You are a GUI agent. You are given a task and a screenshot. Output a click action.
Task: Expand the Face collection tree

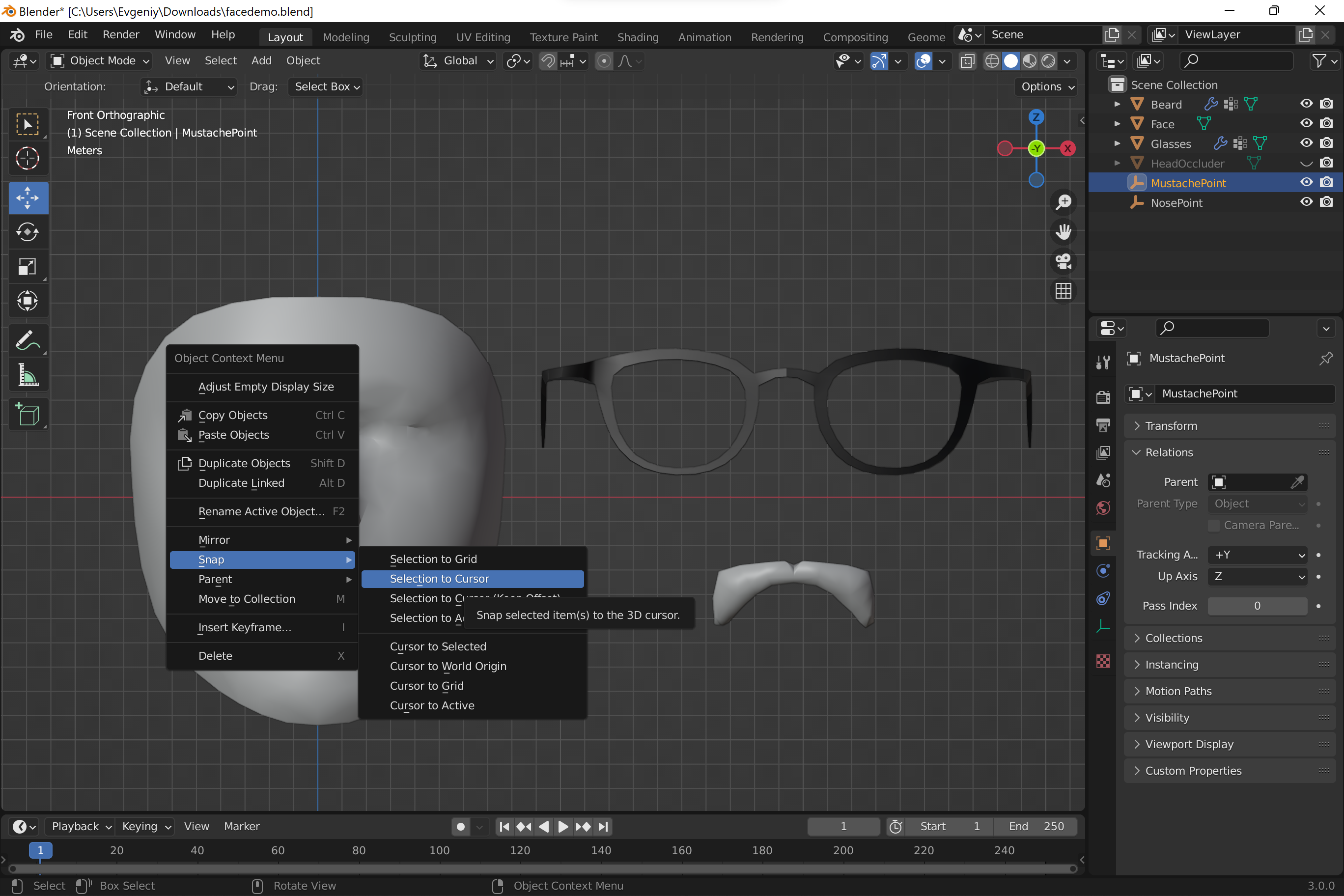1117,124
